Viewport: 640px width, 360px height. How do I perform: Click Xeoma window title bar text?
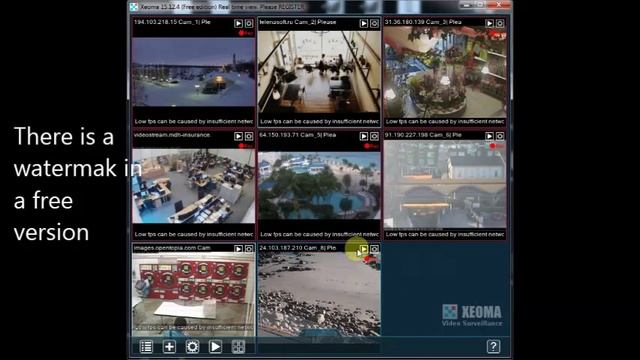point(222,7)
